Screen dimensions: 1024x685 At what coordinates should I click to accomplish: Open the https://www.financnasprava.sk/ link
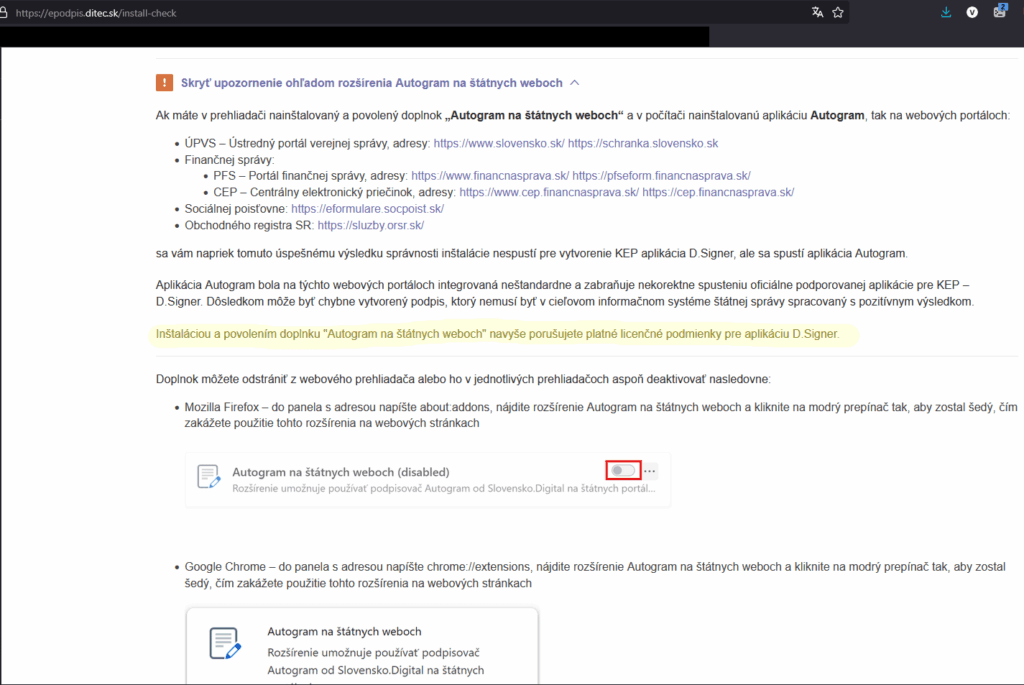click(x=490, y=176)
